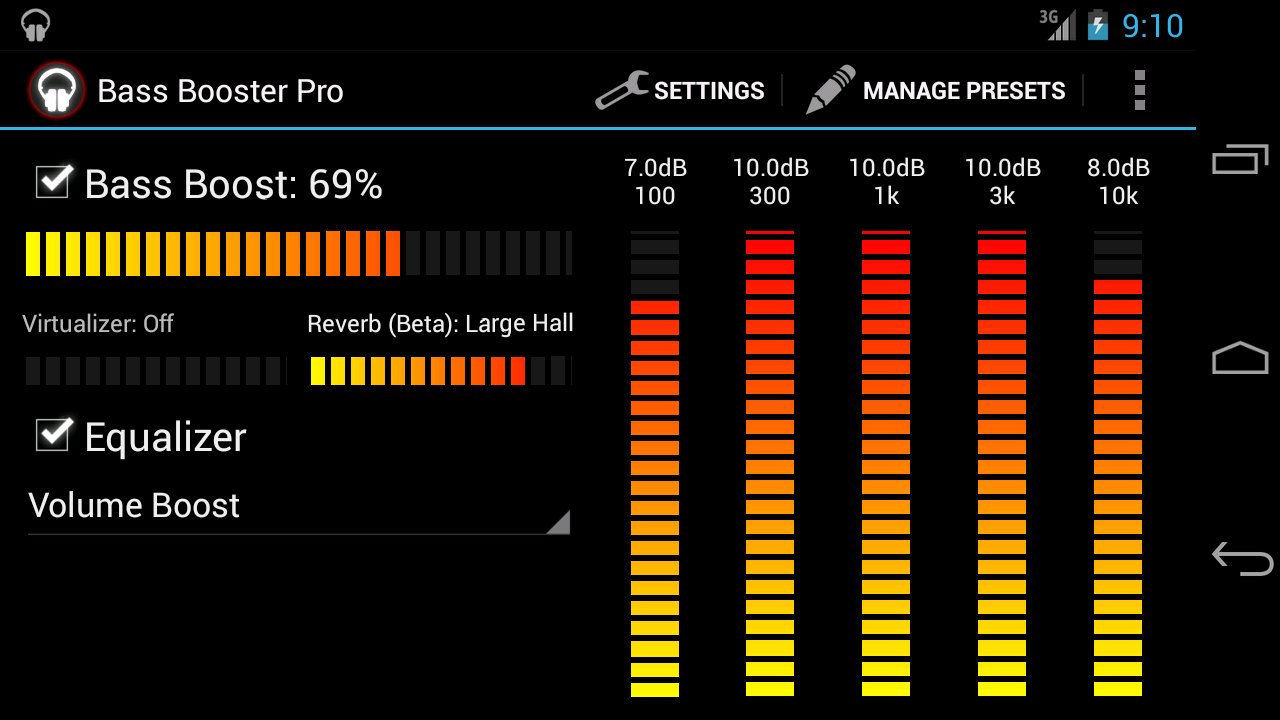
Task: Tap the '10.0dB 1k' band label
Action: coord(886,182)
